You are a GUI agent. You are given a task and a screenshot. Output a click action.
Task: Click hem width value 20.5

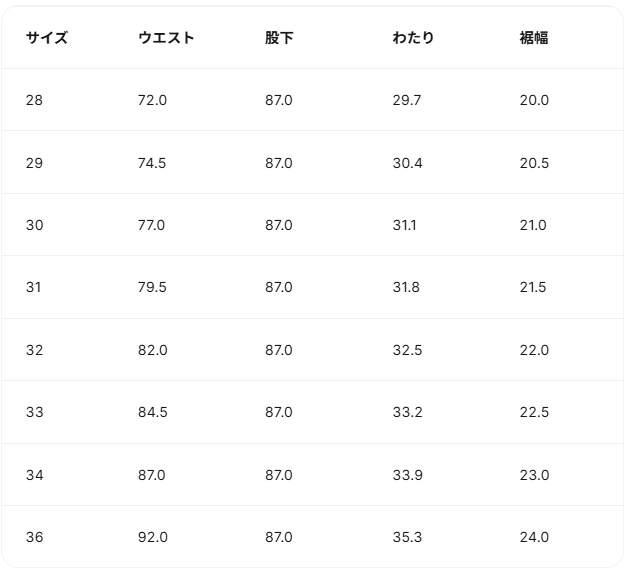[534, 163]
